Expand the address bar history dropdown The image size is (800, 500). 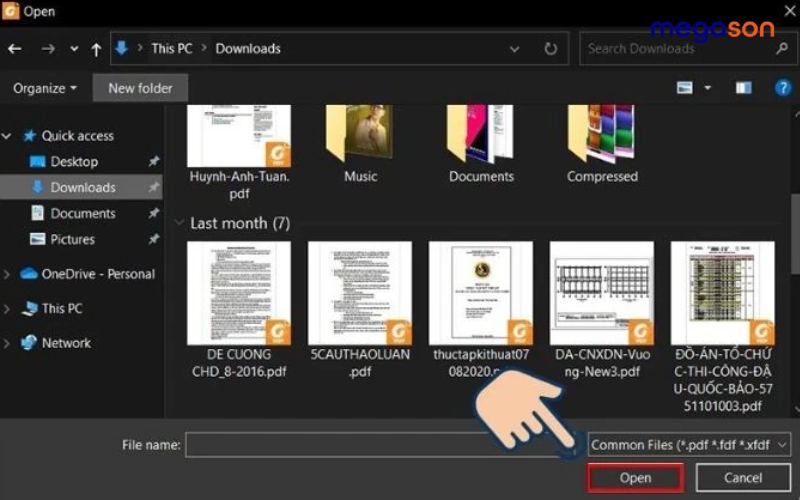(x=514, y=49)
